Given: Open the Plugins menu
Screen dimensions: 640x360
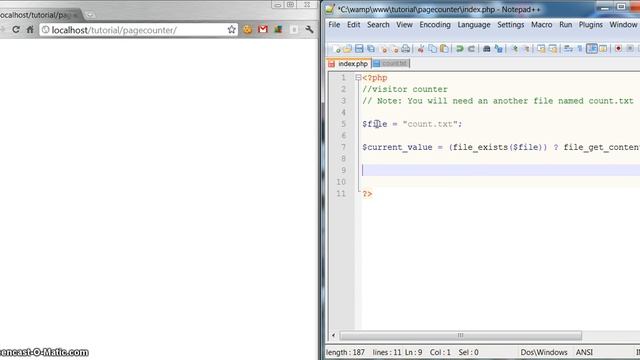Looking at the screenshot, I should pos(591,25).
